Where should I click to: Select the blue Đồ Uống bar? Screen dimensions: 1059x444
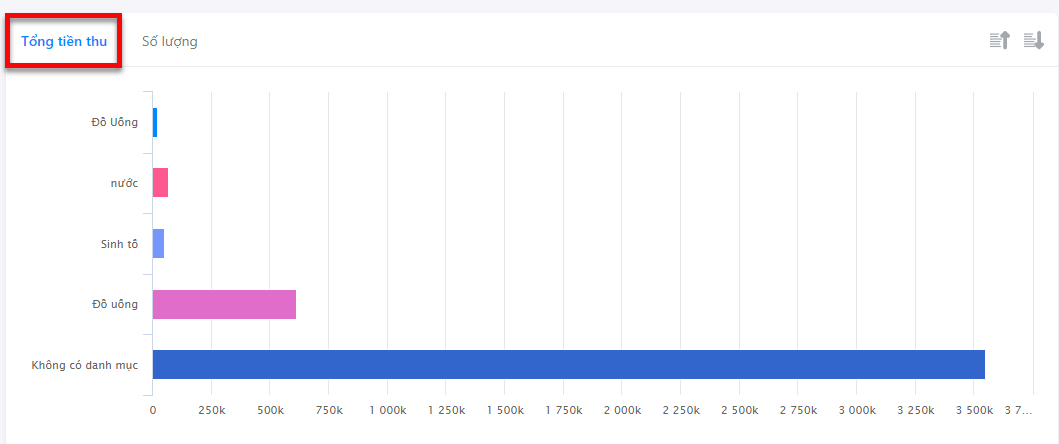[x=155, y=122]
